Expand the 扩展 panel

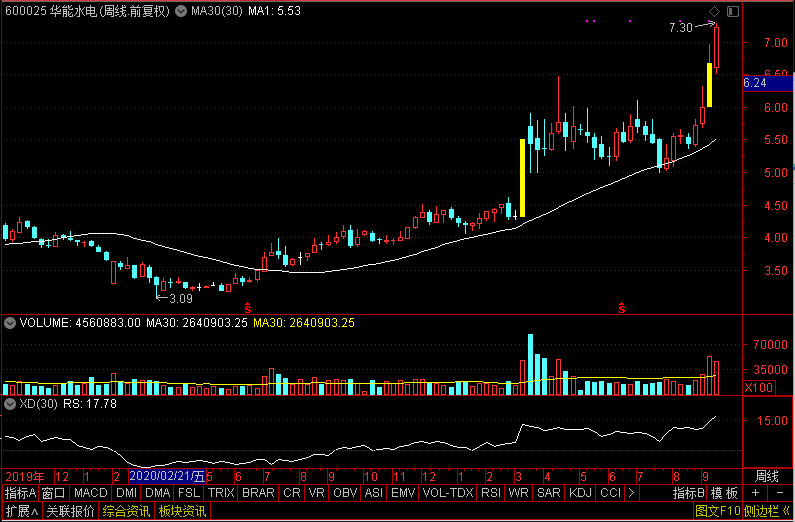(x=22, y=511)
